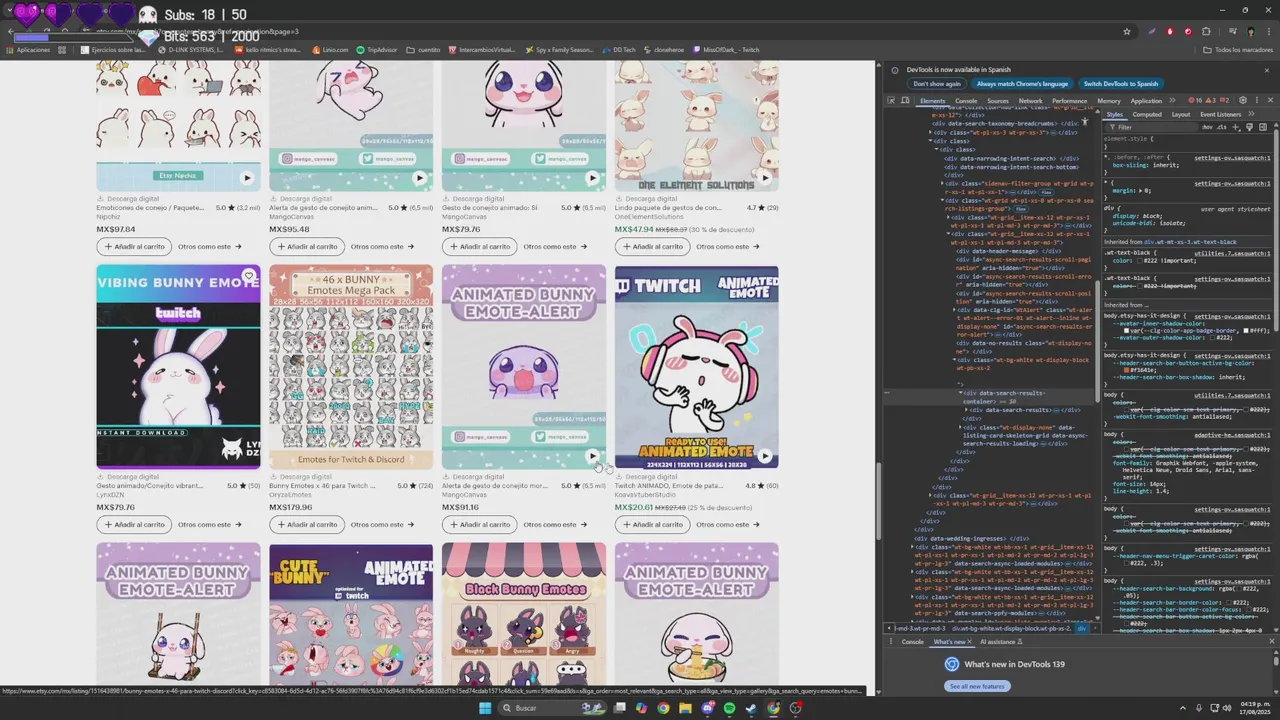The image size is (1280, 720).
Task: Expand the data-search-results div node
Action: pos(967,410)
